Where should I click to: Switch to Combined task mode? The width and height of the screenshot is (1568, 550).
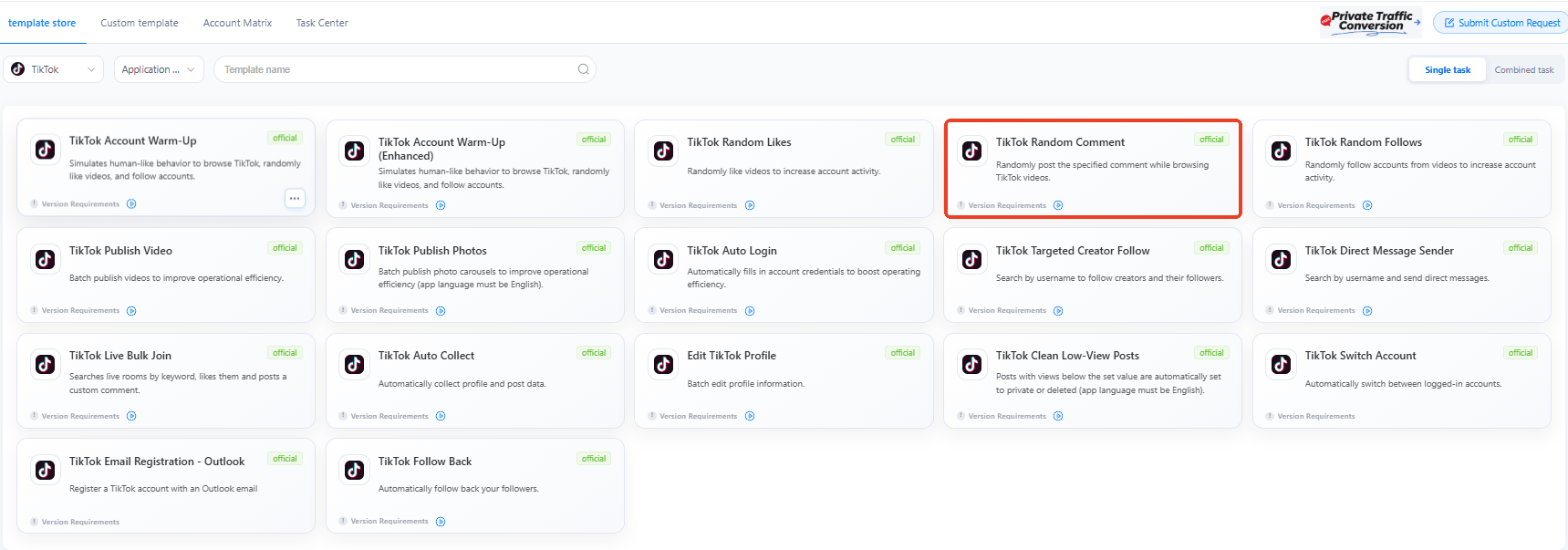tap(1523, 69)
